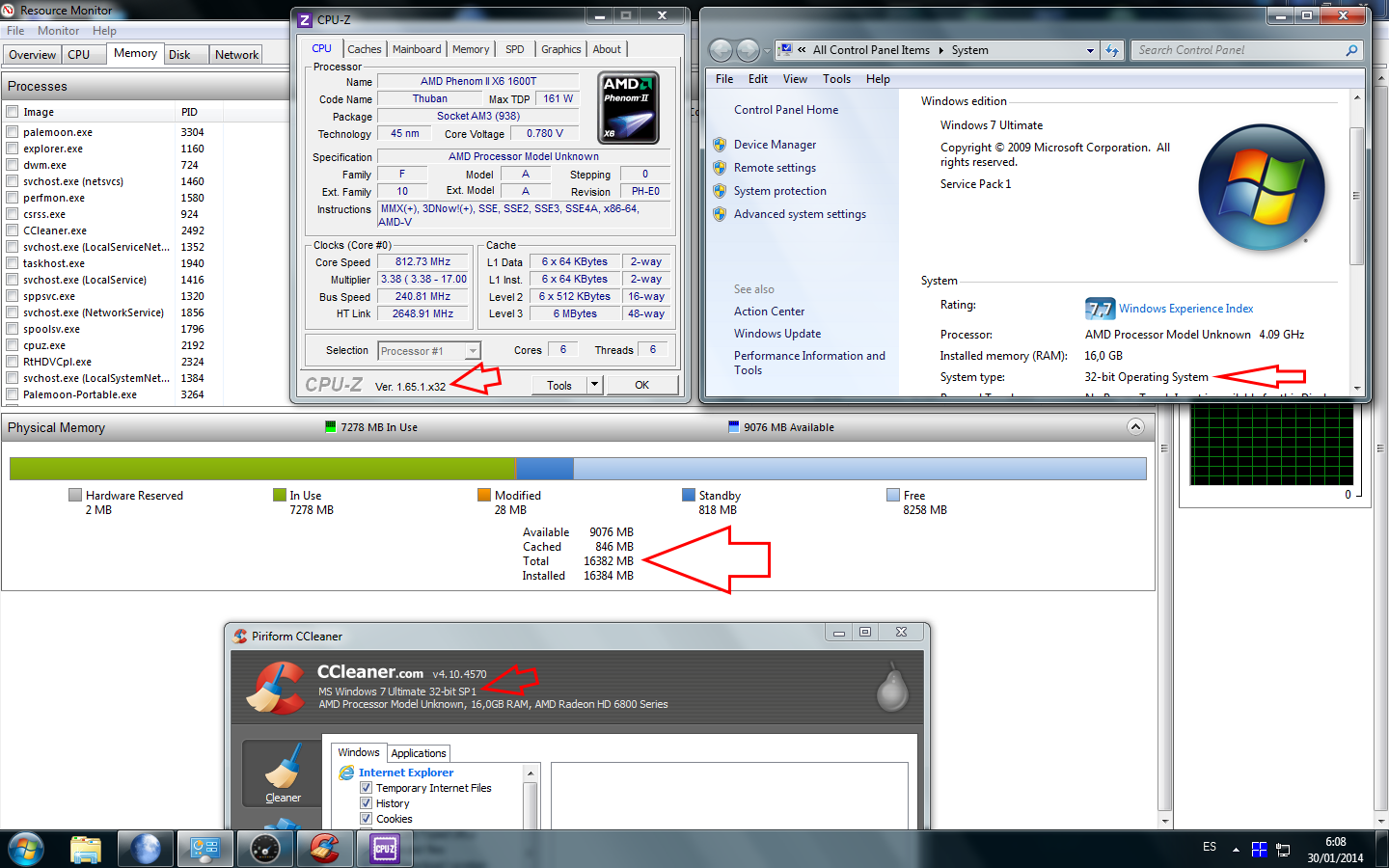Expand breadcrumb arrow after All Control Panel Items
This screenshot has height=868, width=1389.
(x=940, y=50)
